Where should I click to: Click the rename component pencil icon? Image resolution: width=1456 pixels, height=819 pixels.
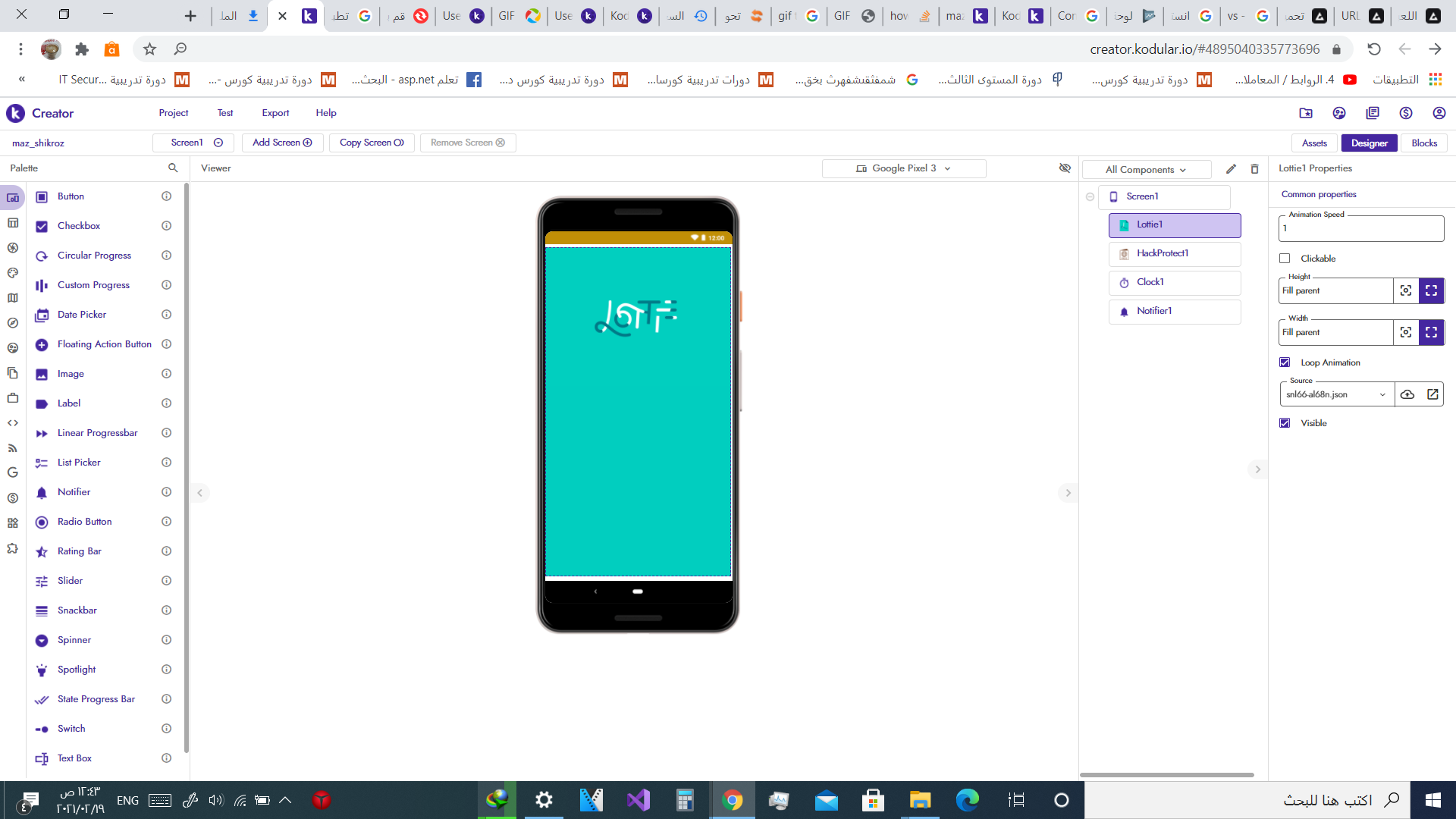(x=1231, y=169)
